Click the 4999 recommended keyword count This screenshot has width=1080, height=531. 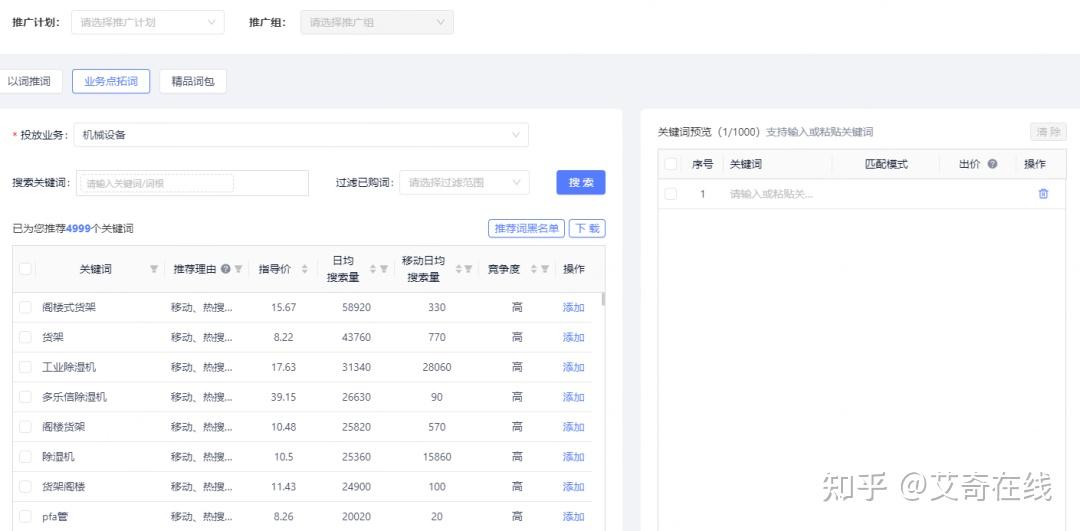tap(79, 229)
